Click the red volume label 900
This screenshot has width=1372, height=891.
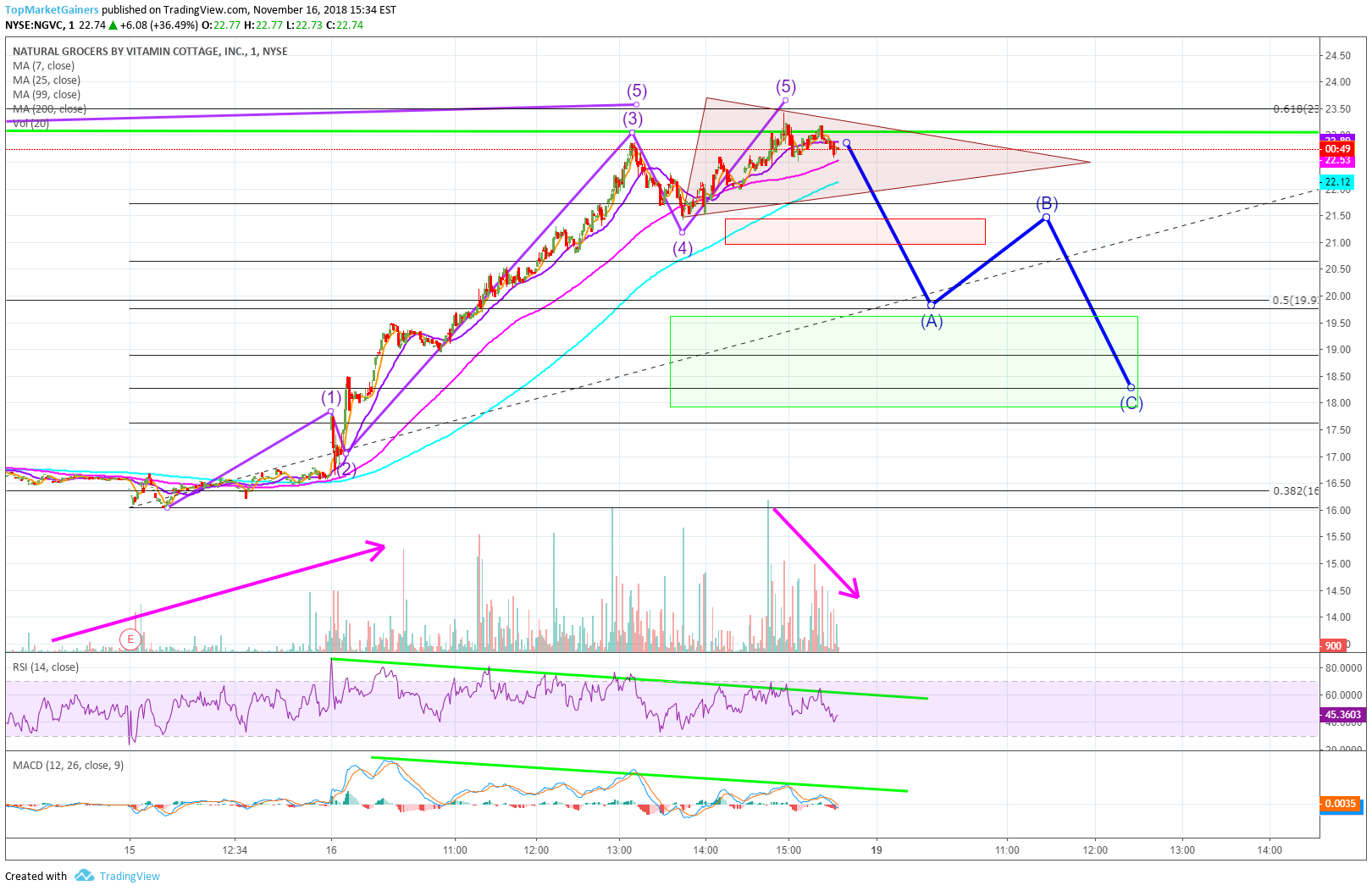click(1334, 646)
